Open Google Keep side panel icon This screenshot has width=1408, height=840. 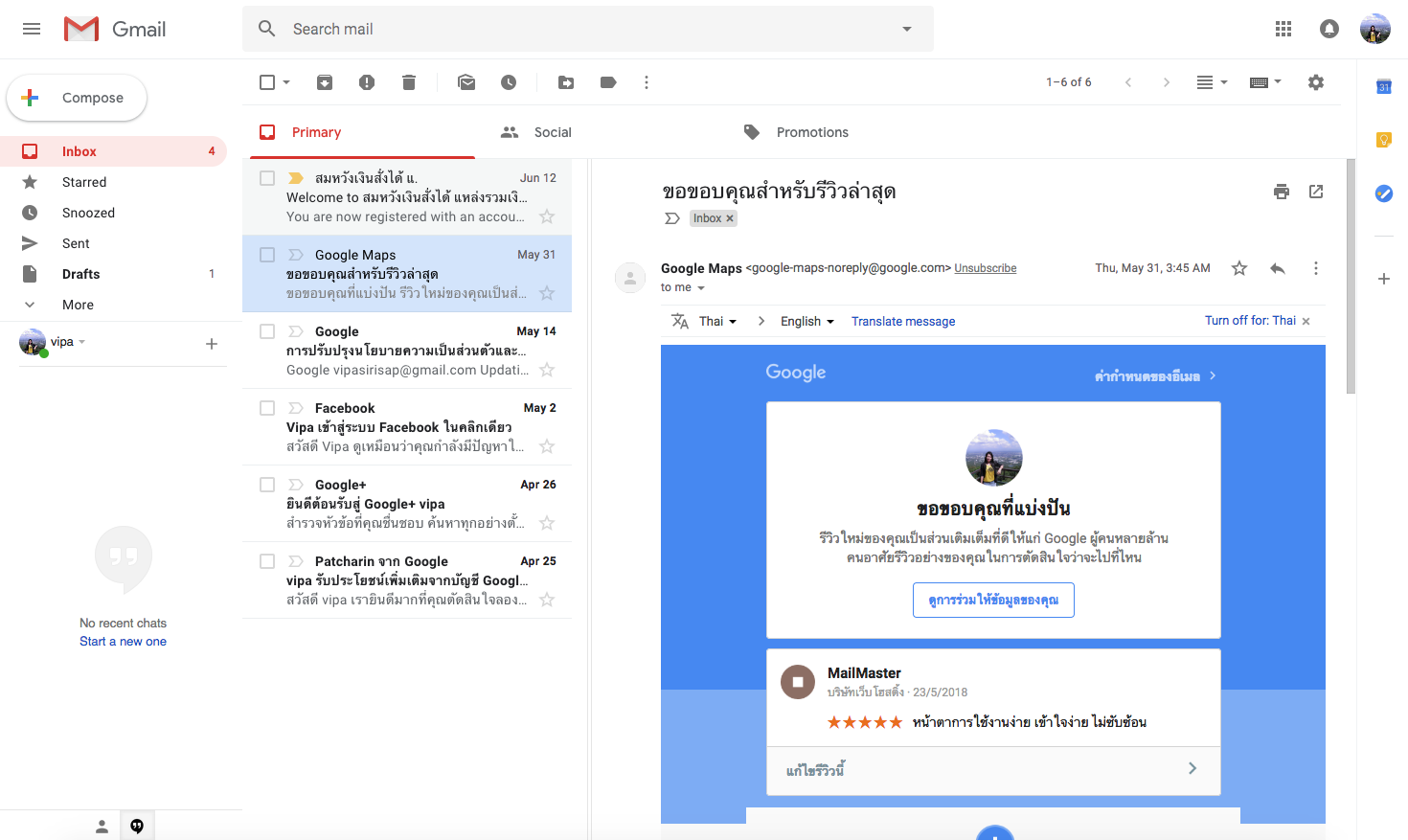pos(1384,140)
